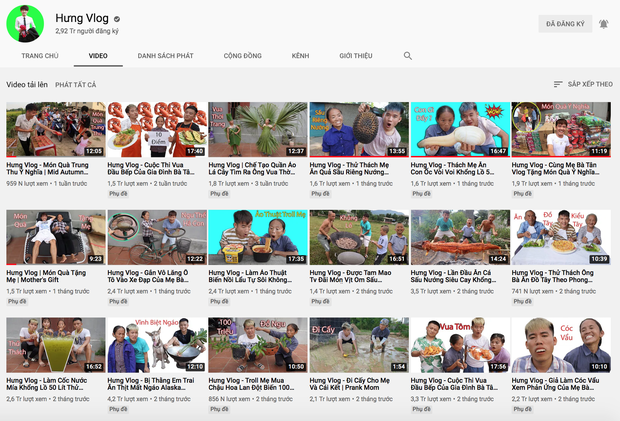
Task: Click the sort lines icon
Action: point(558,85)
